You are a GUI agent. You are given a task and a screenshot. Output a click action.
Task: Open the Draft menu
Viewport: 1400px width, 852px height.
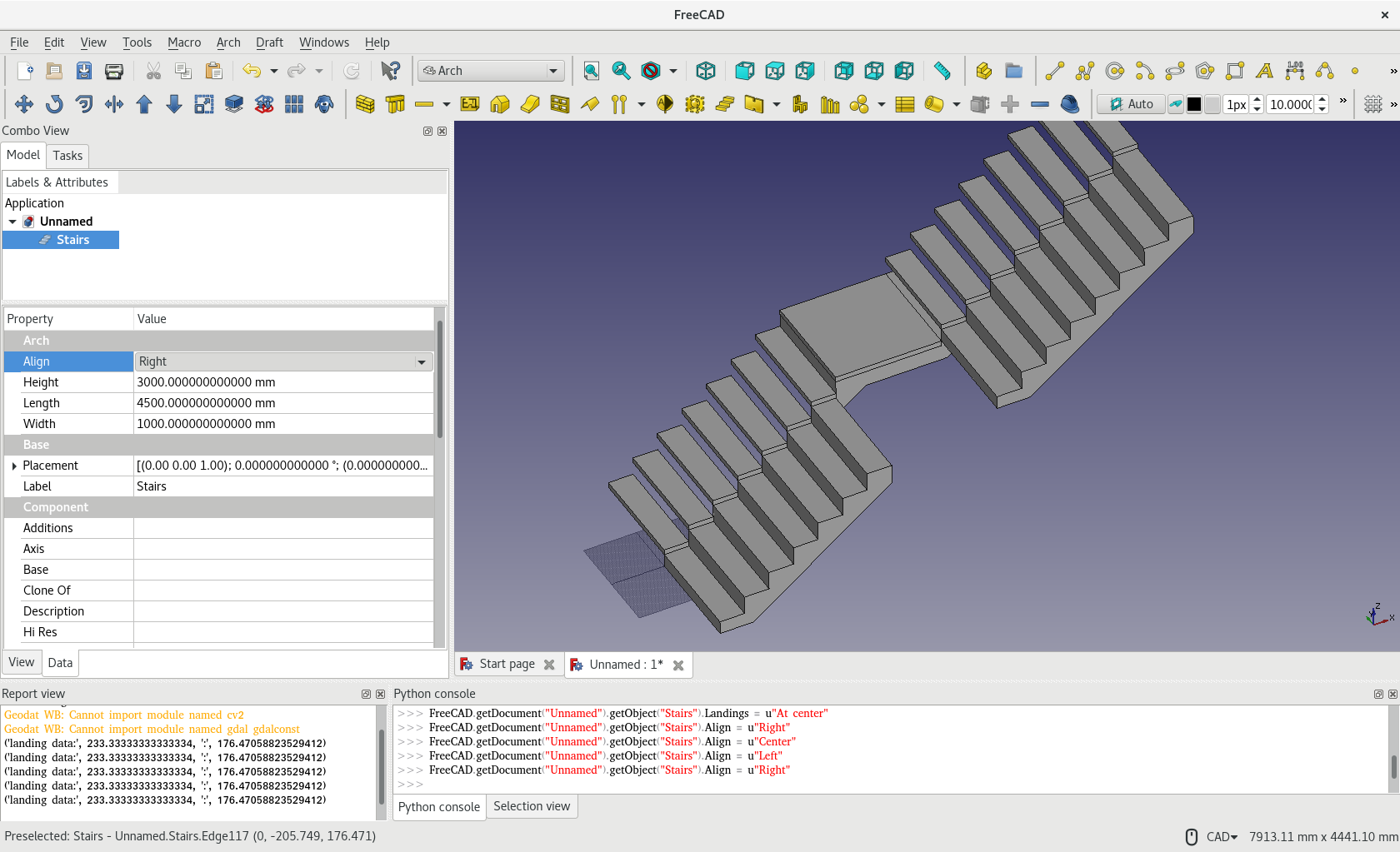[268, 42]
